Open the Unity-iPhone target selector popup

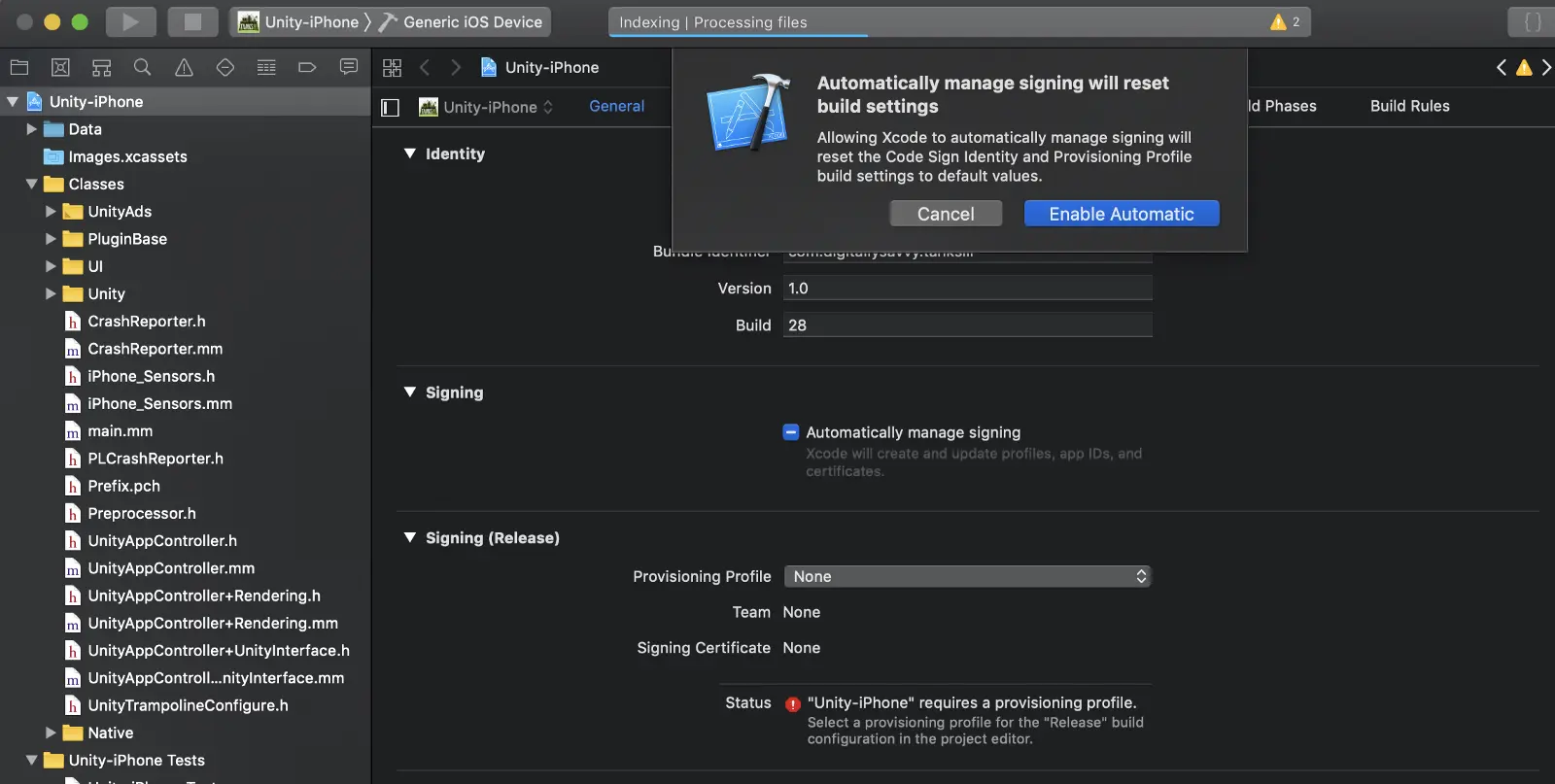pos(486,107)
